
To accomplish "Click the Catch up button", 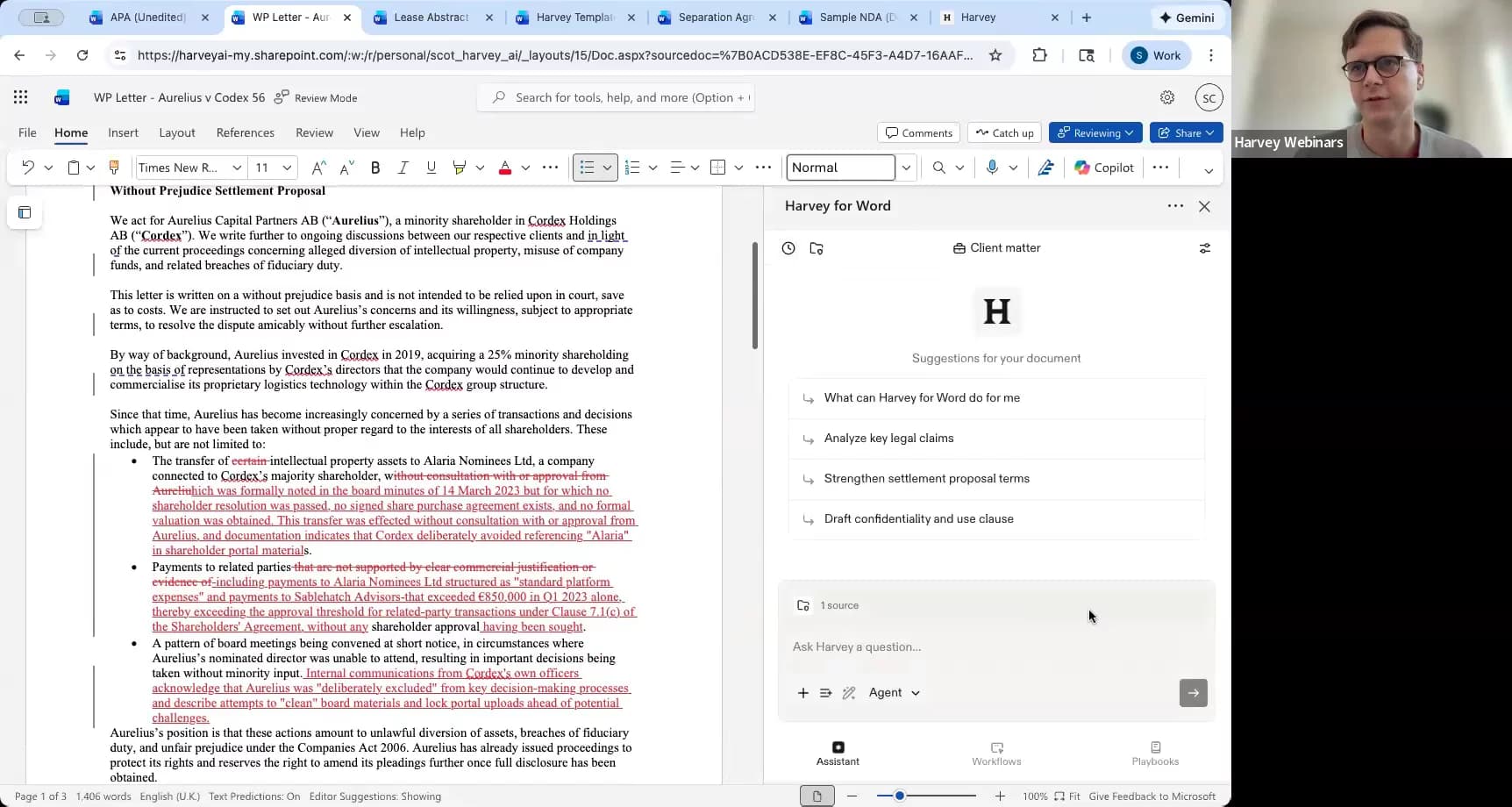I will pyautogui.click(x=1003, y=132).
